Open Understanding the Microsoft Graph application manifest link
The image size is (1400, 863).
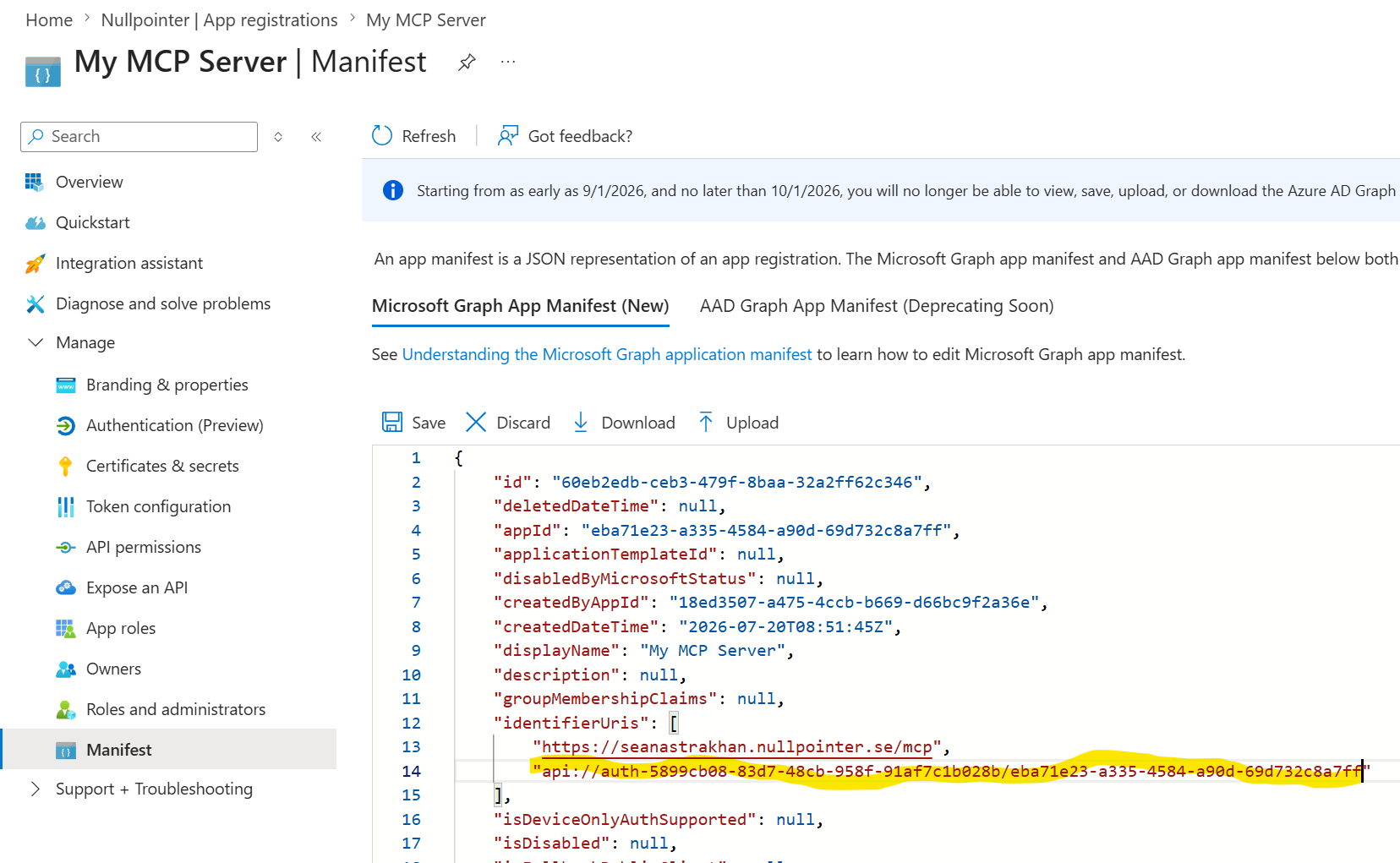coord(607,354)
